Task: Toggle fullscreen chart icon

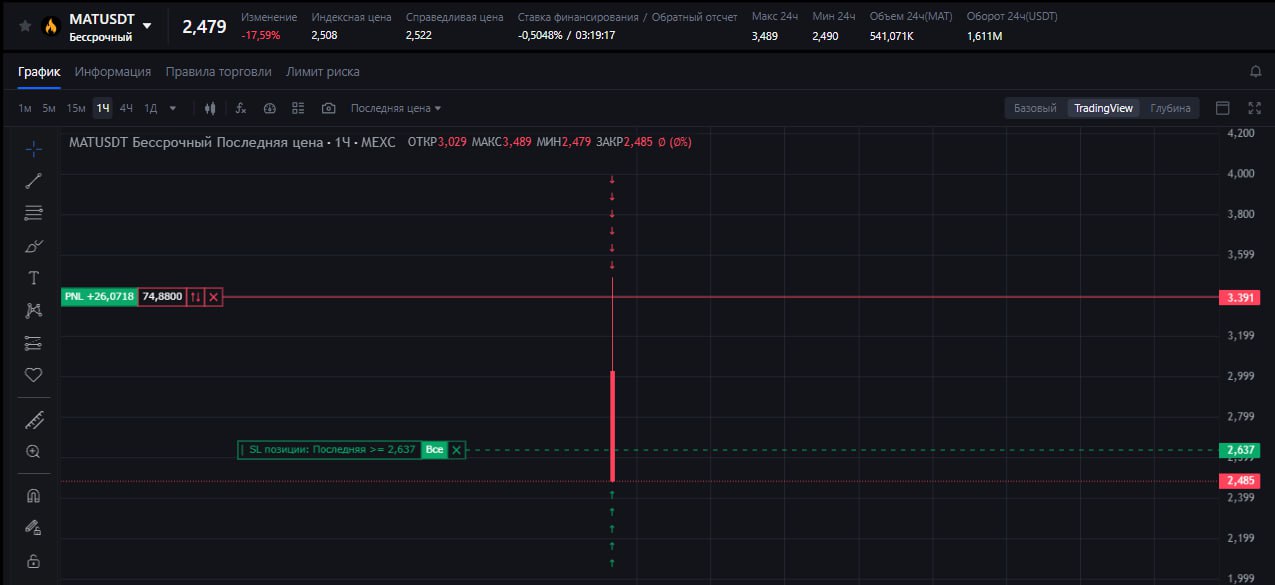Action: point(1255,108)
